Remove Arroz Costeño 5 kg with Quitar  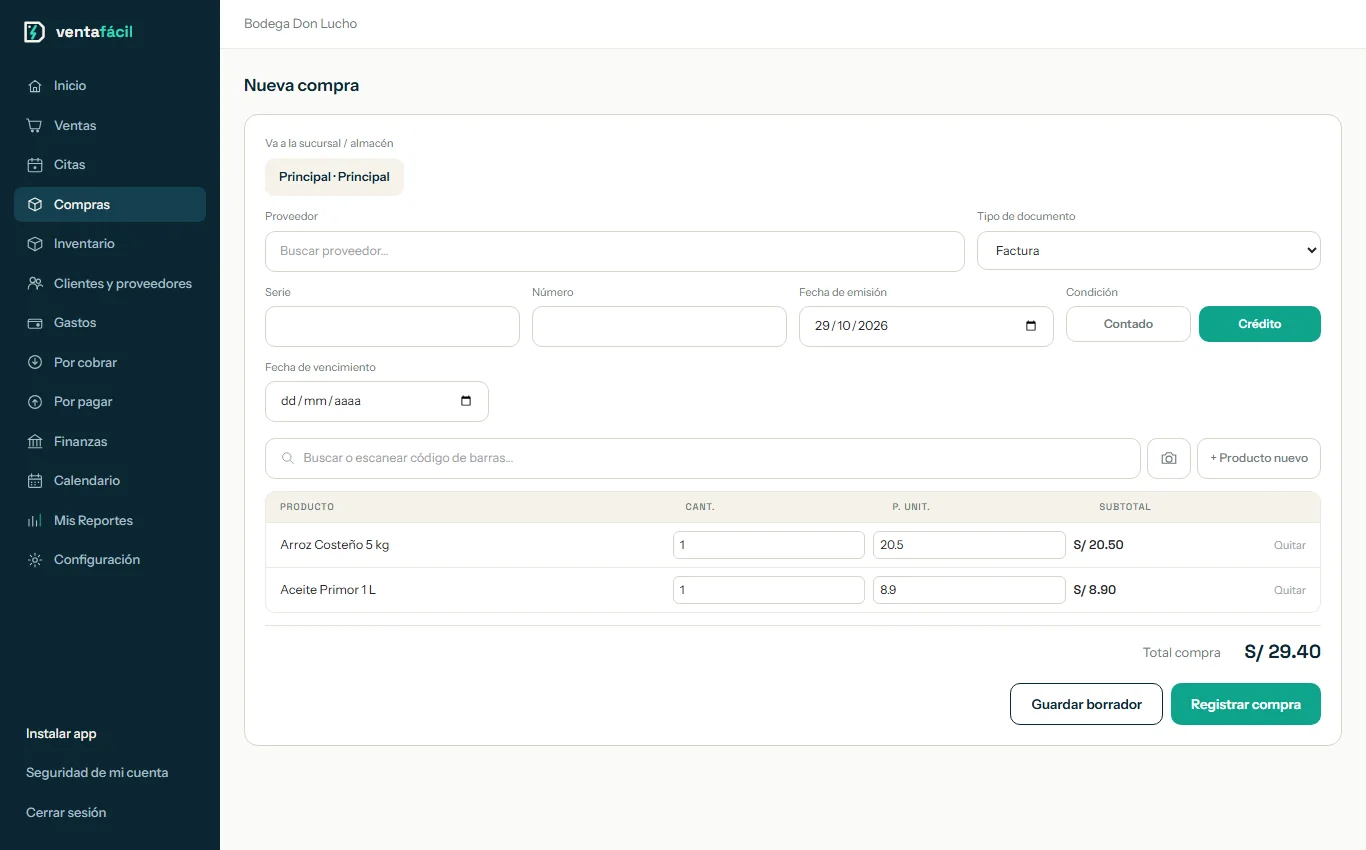tap(1290, 545)
